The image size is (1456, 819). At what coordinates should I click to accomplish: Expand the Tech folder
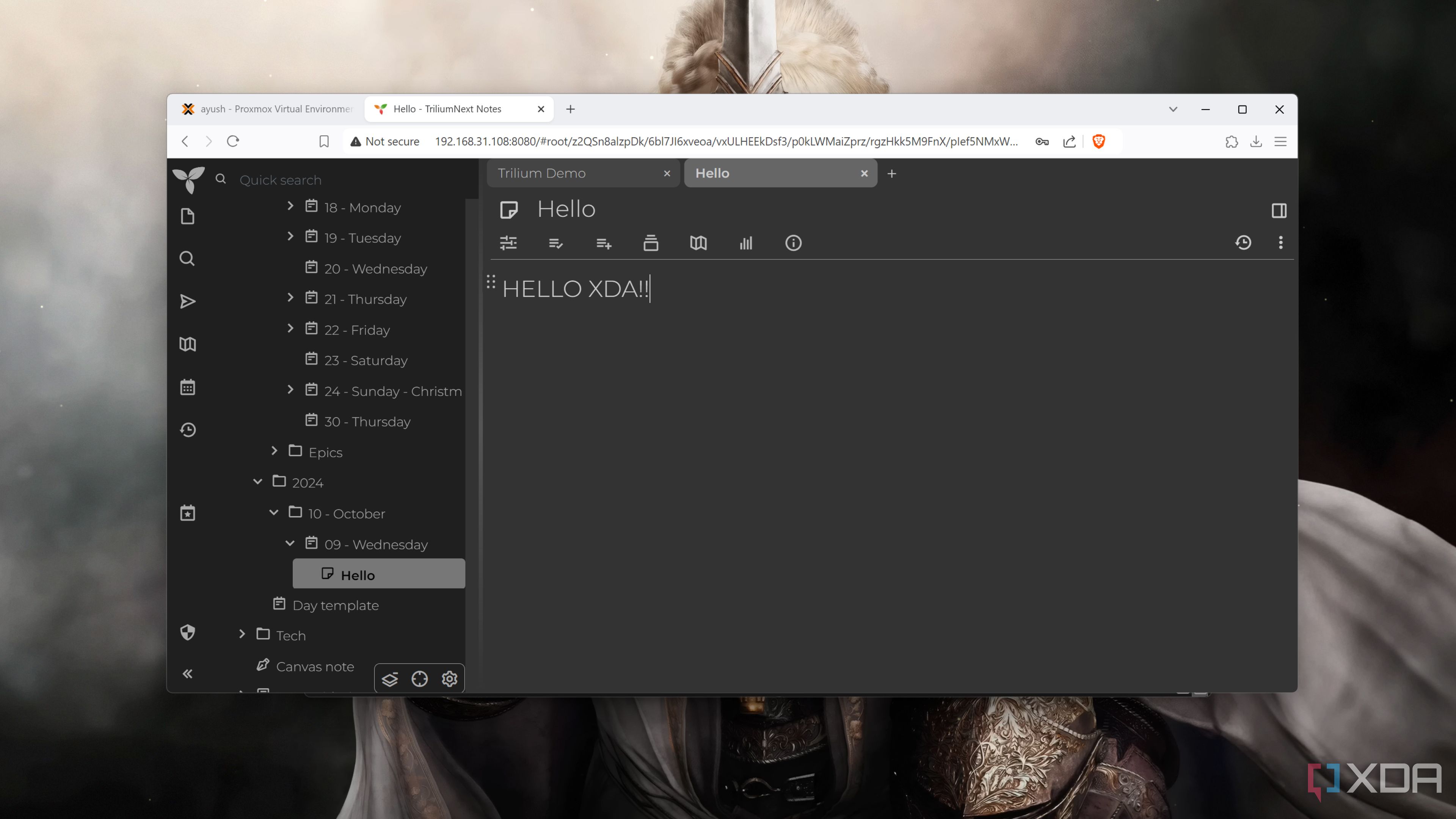242,635
